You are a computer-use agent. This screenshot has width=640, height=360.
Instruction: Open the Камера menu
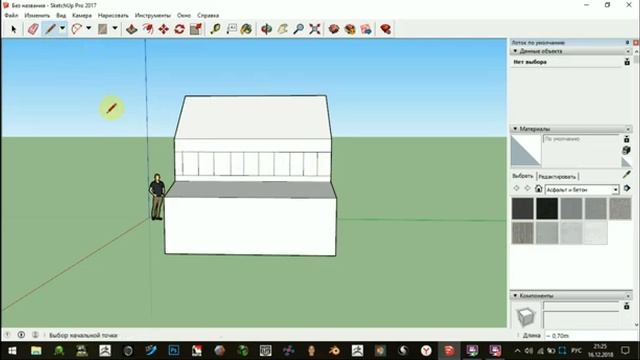click(x=82, y=16)
